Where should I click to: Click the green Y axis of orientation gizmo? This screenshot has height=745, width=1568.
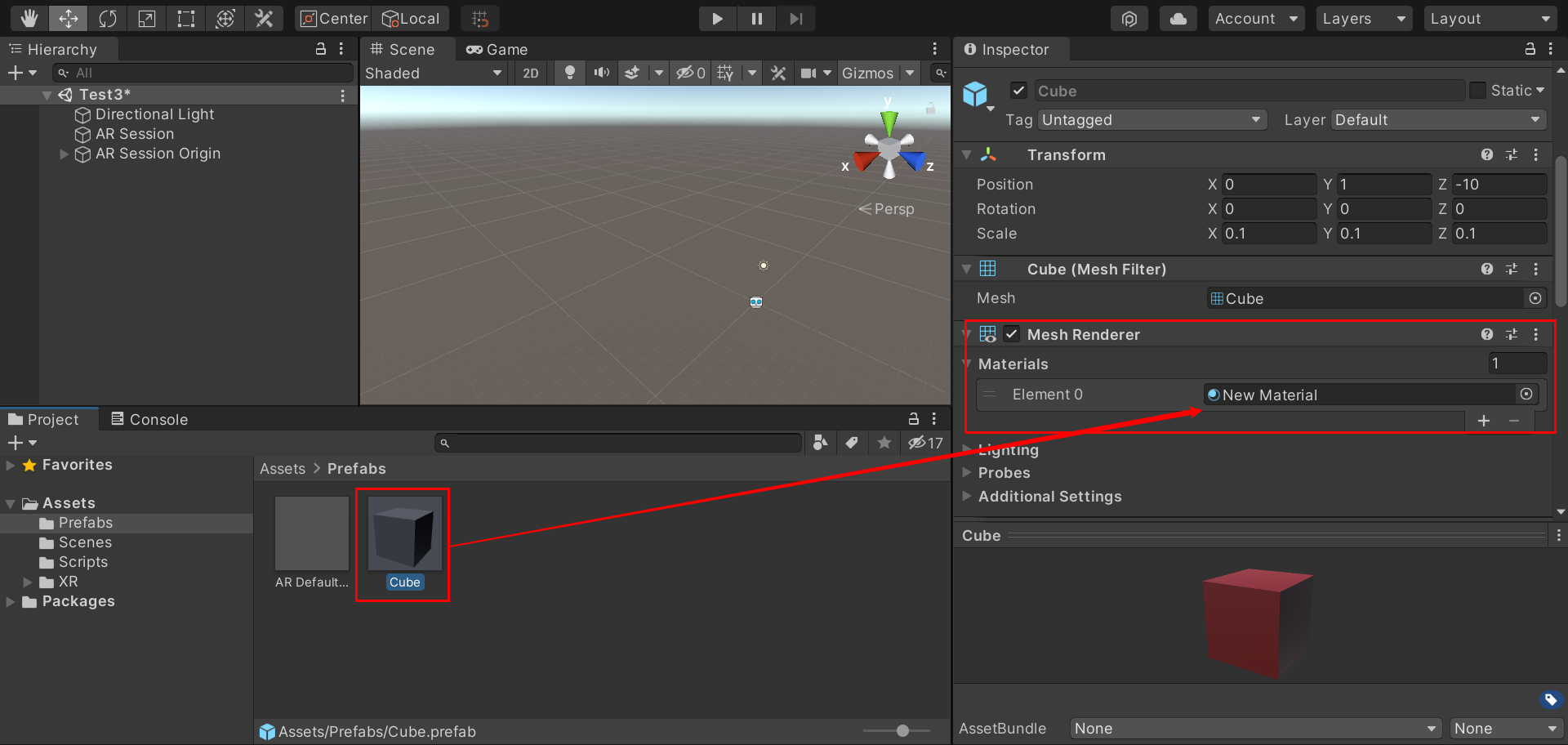click(889, 123)
